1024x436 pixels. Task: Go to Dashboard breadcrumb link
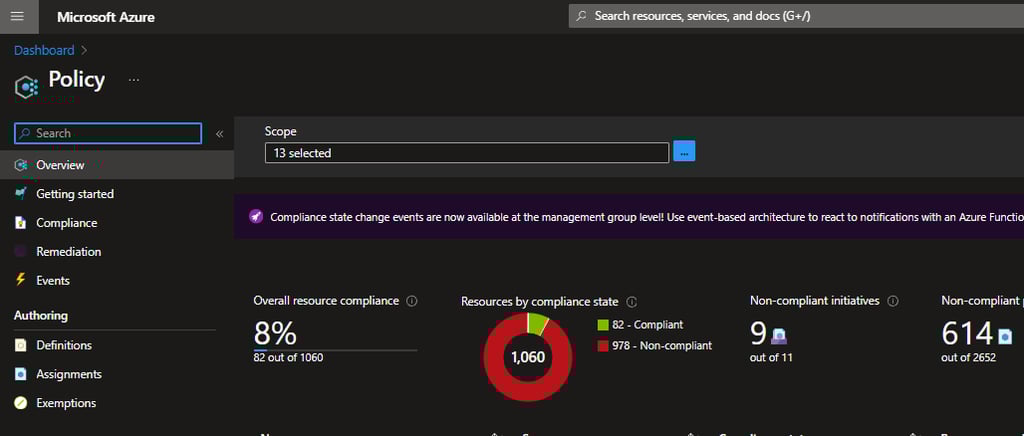[x=44, y=50]
